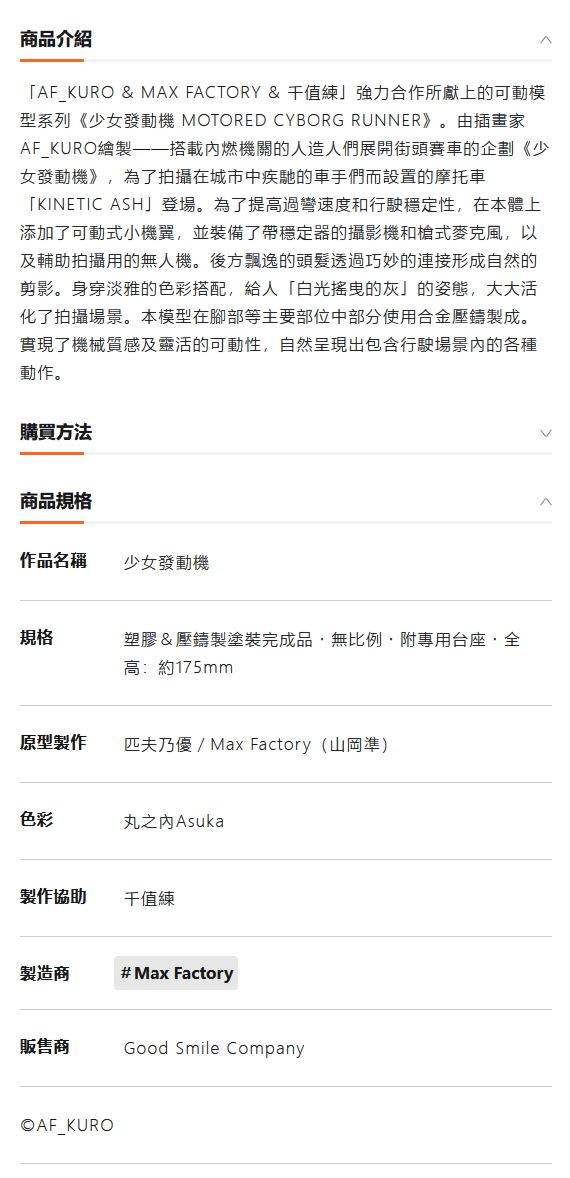The image size is (570, 1178).
Task: Click the 商品規格 heading
Action: click(56, 501)
